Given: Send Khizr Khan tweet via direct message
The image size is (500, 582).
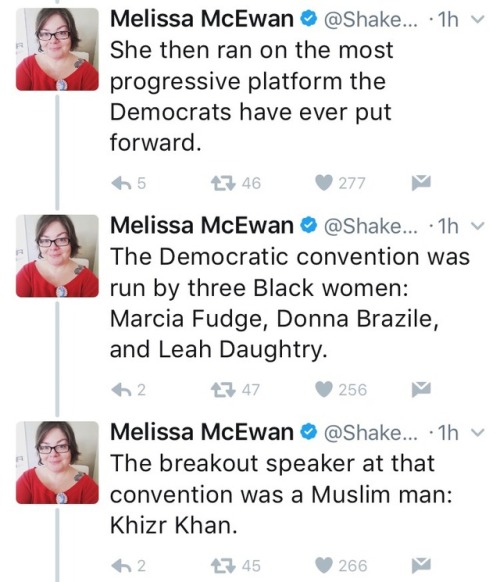Looking at the screenshot, I should pos(421,566).
